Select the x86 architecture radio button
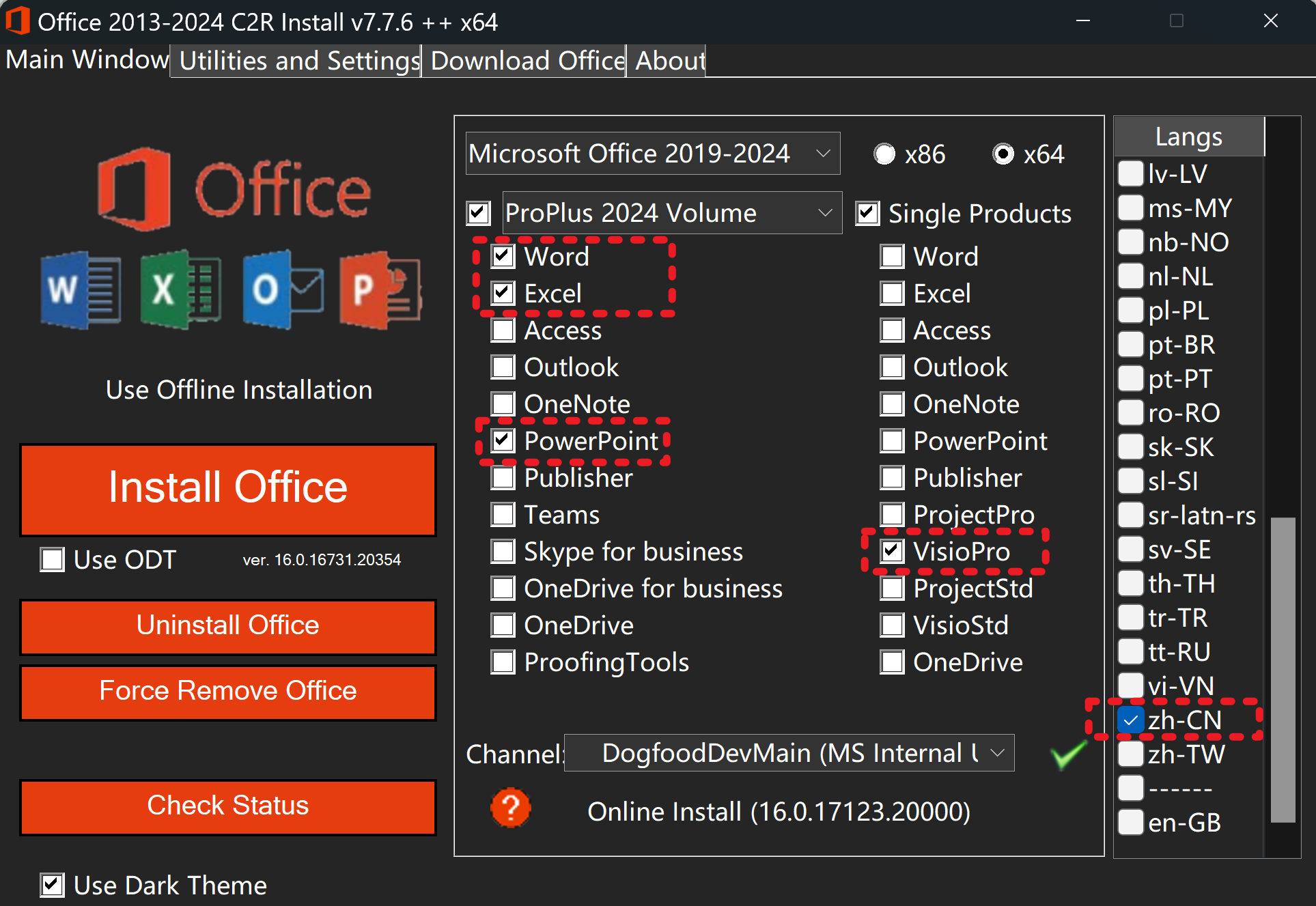The width and height of the screenshot is (1316, 906). pyautogui.click(x=884, y=154)
